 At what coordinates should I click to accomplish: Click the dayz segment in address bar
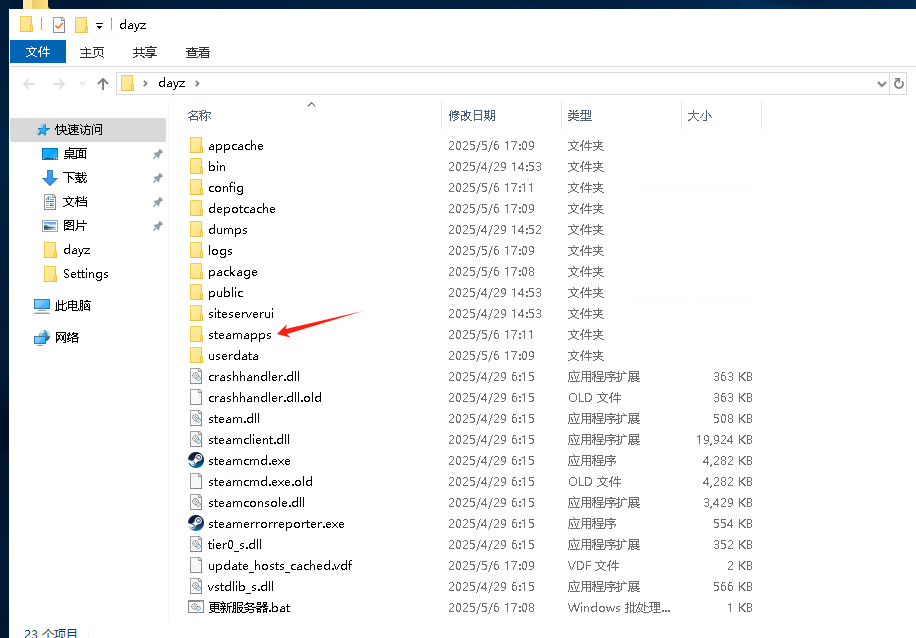coord(172,83)
